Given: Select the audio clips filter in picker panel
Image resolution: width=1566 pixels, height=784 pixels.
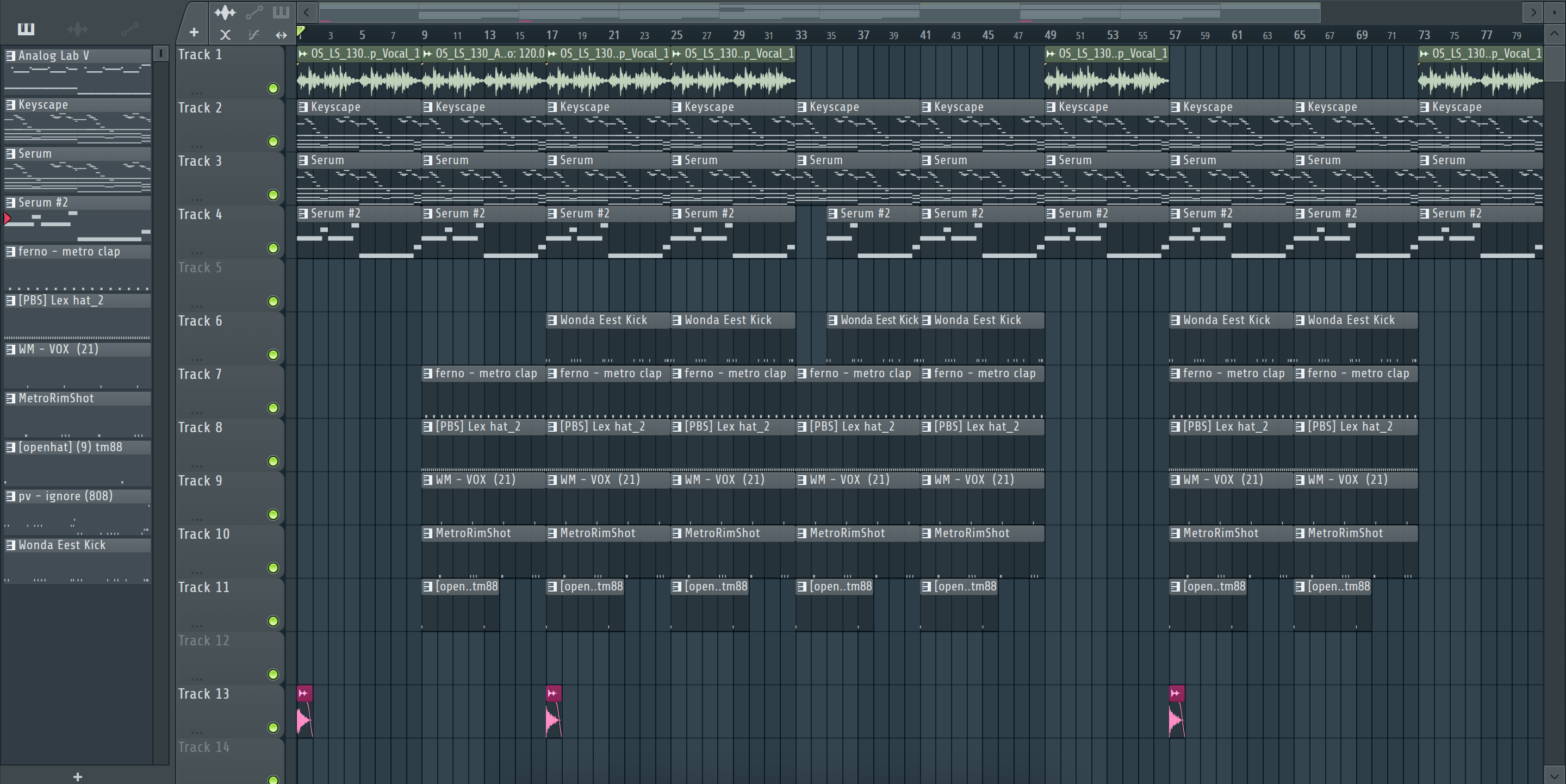Looking at the screenshot, I should click(78, 29).
